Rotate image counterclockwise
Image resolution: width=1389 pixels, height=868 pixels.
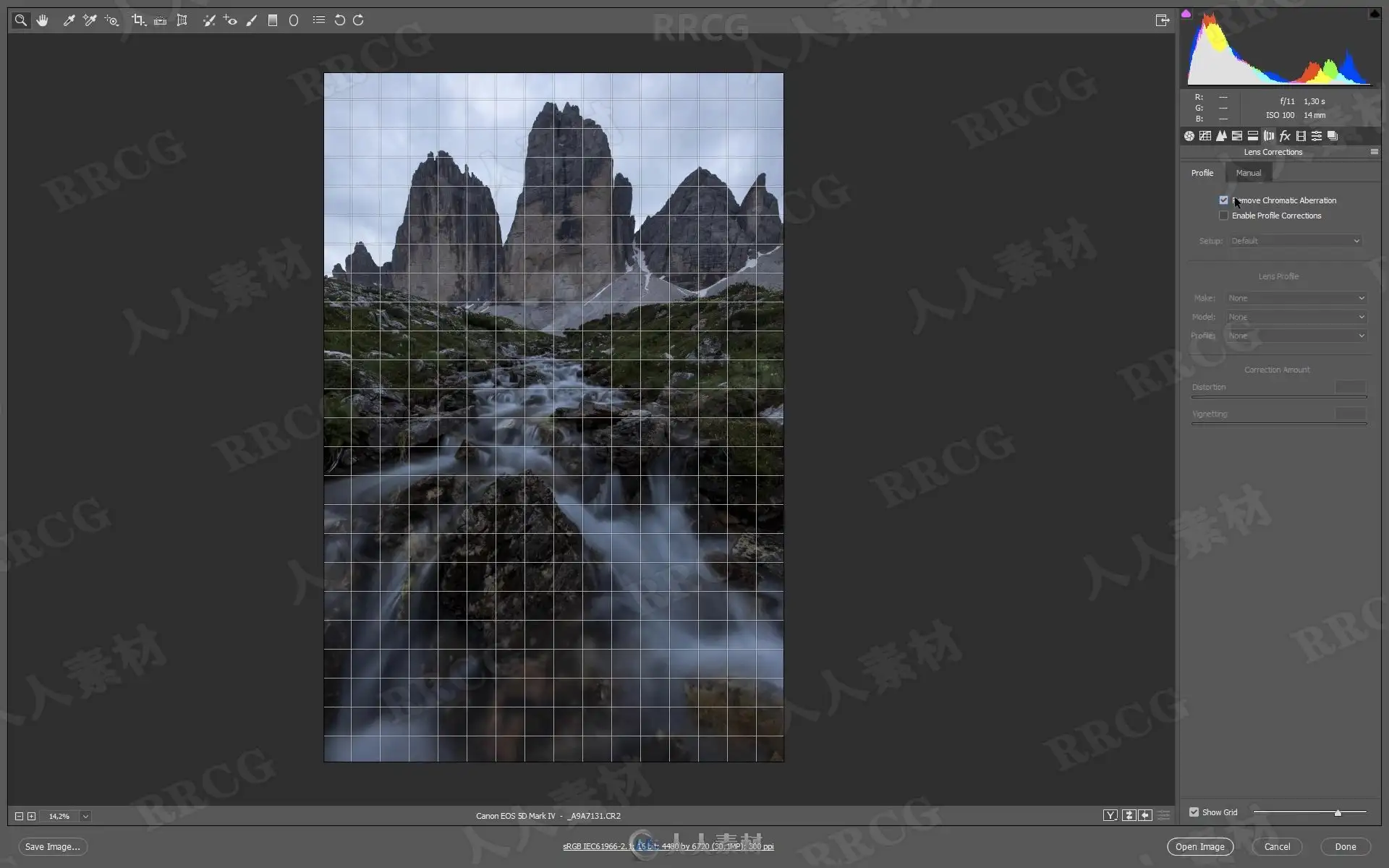tap(339, 20)
